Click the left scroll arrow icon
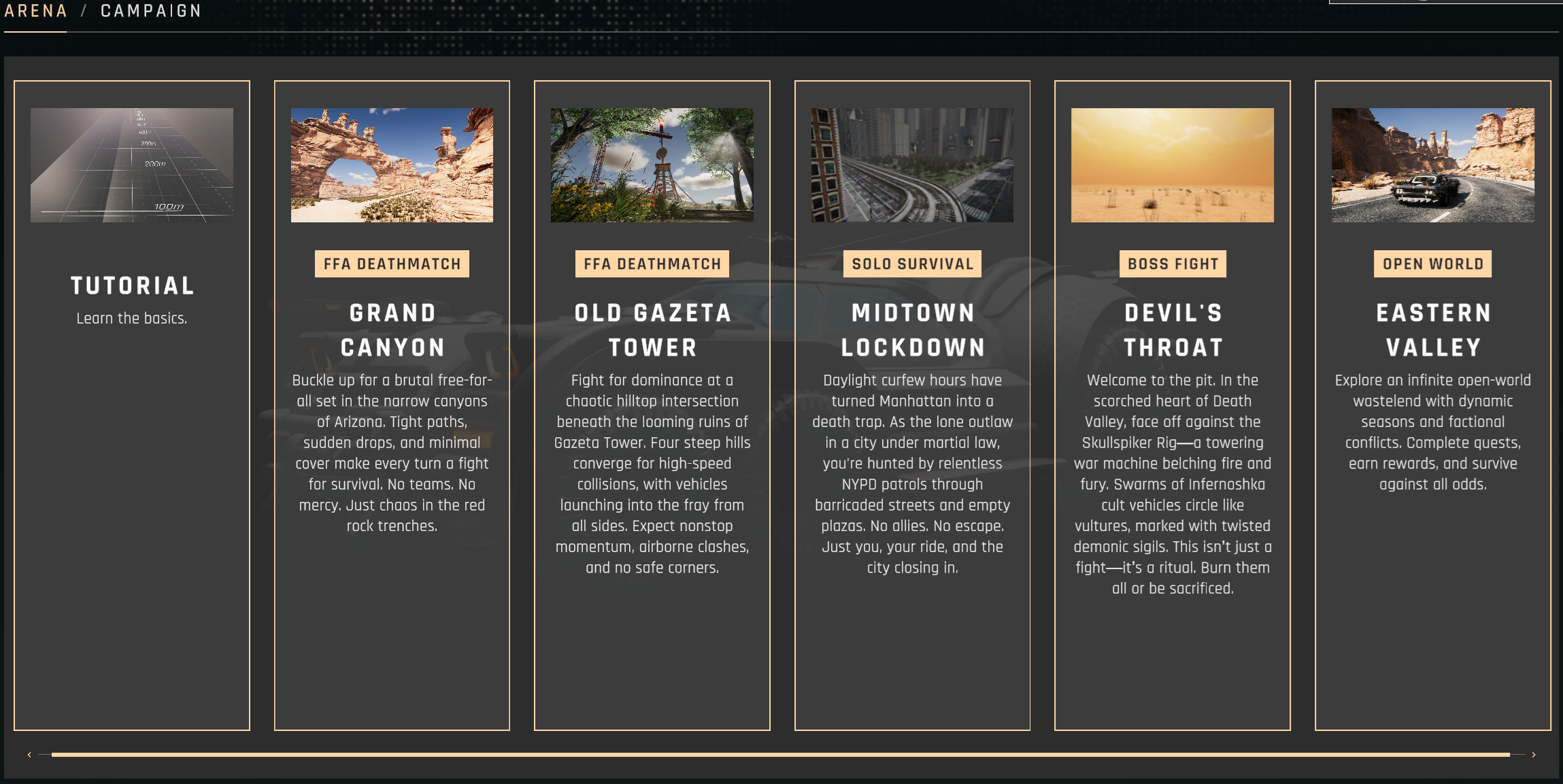Screen dimensions: 1563x784 point(29,755)
